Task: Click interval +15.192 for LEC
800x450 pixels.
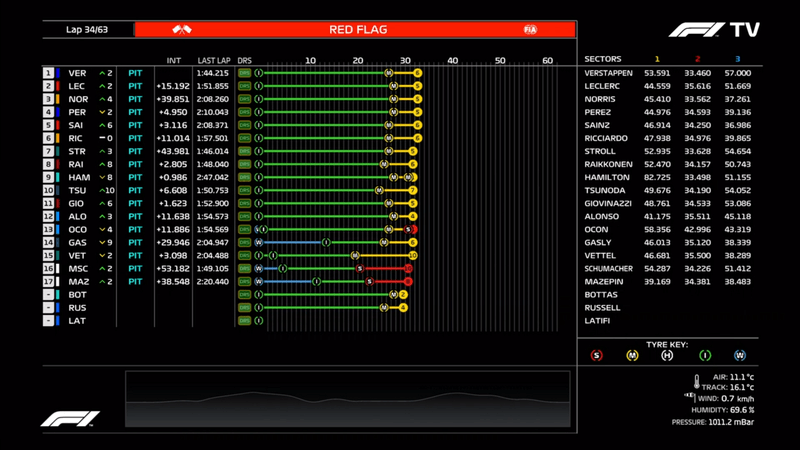Action: pyautogui.click(x=173, y=86)
